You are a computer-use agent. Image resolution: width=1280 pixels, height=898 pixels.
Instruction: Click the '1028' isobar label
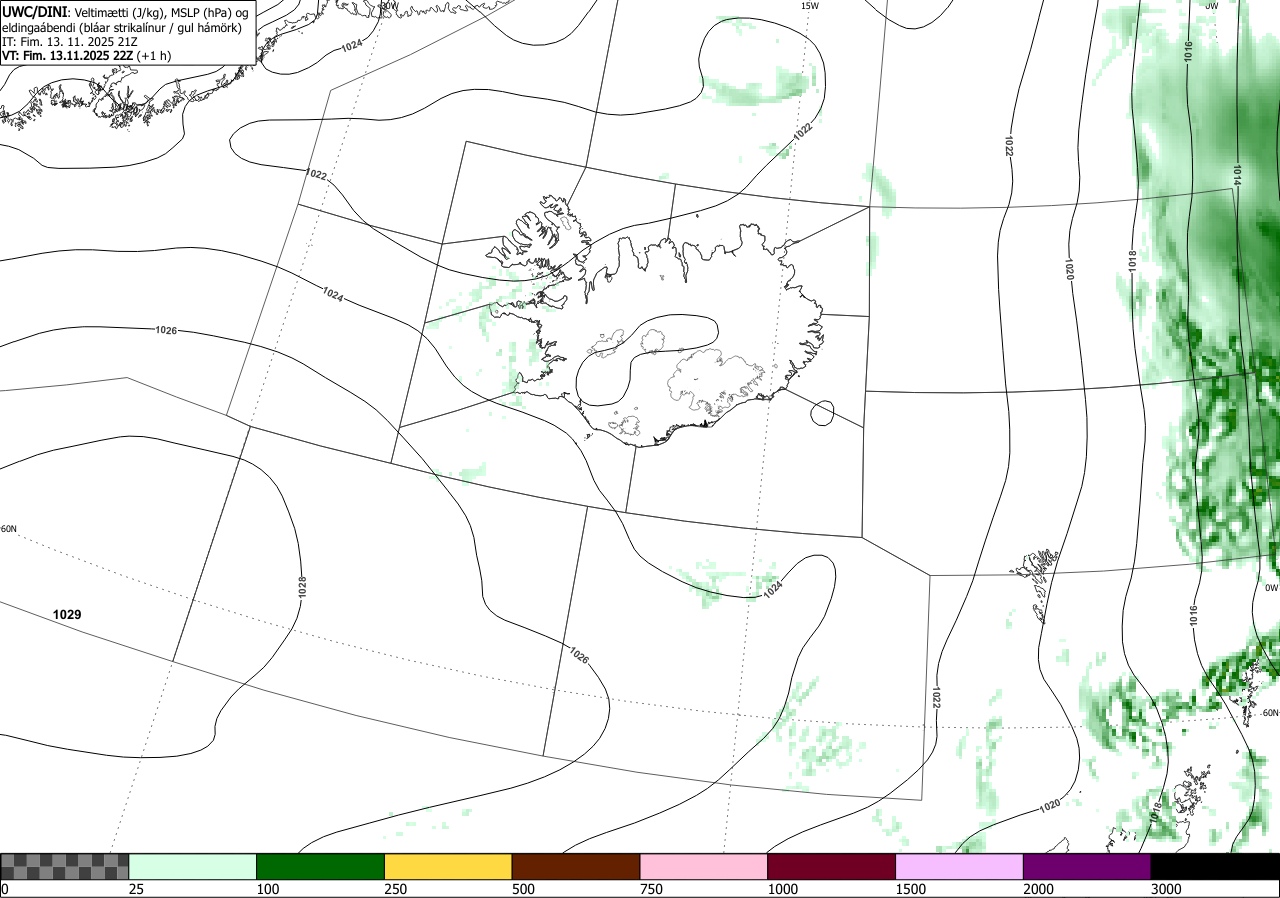(302, 587)
